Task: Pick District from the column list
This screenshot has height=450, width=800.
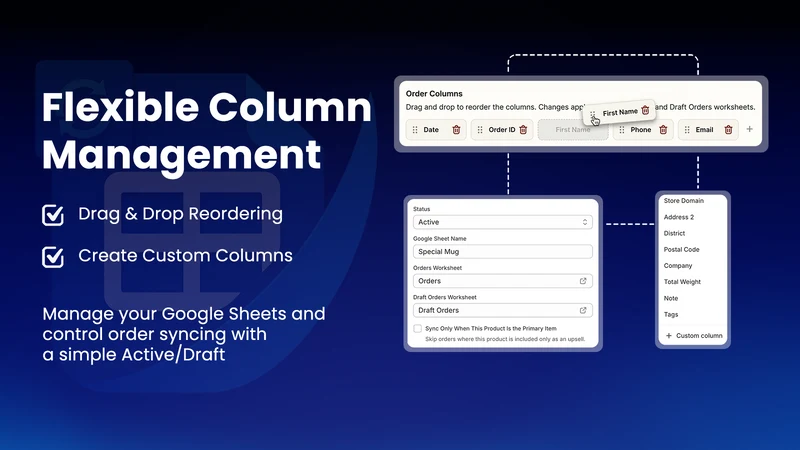Action: [674, 234]
